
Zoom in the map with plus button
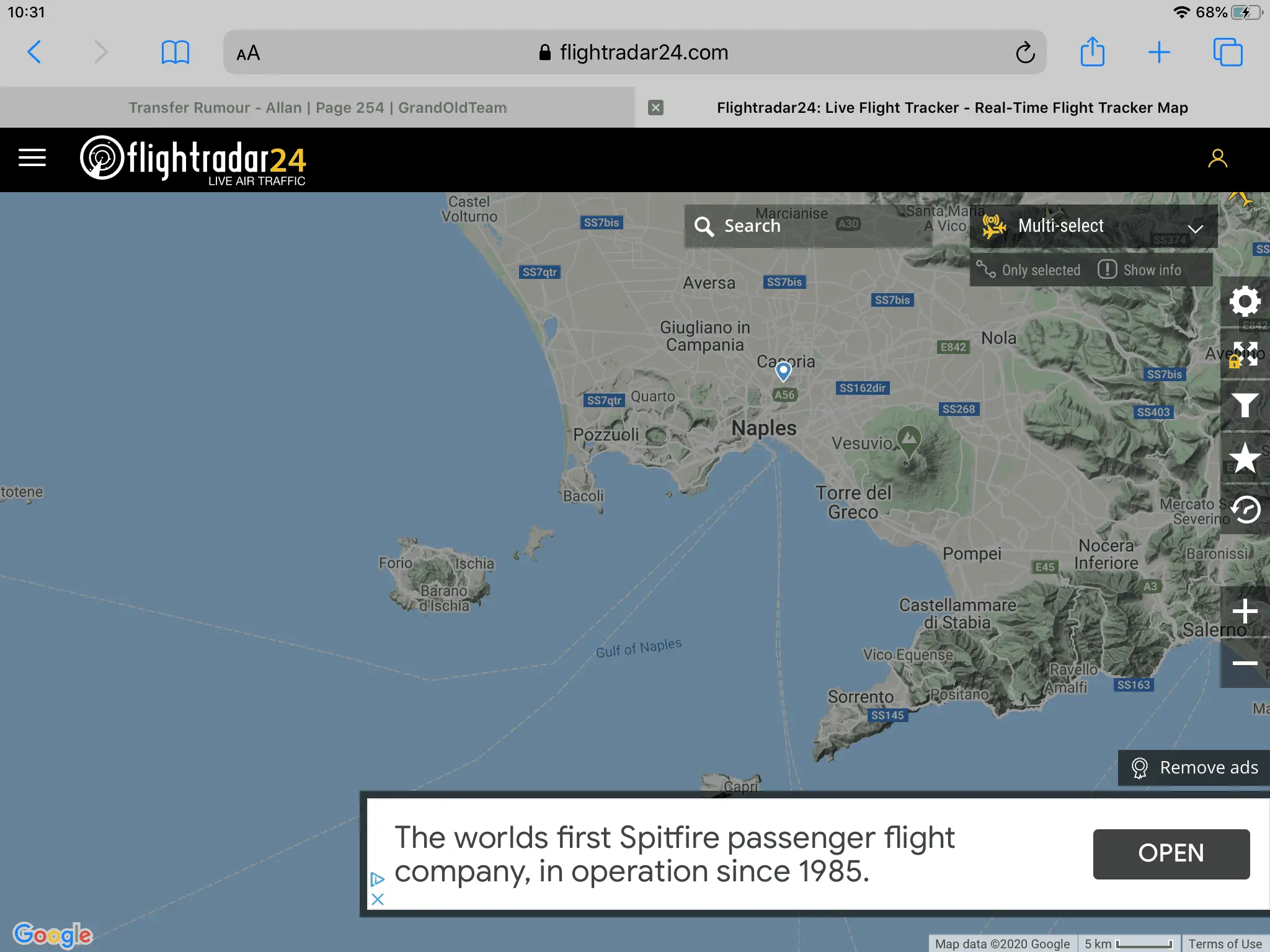[1245, 612]
